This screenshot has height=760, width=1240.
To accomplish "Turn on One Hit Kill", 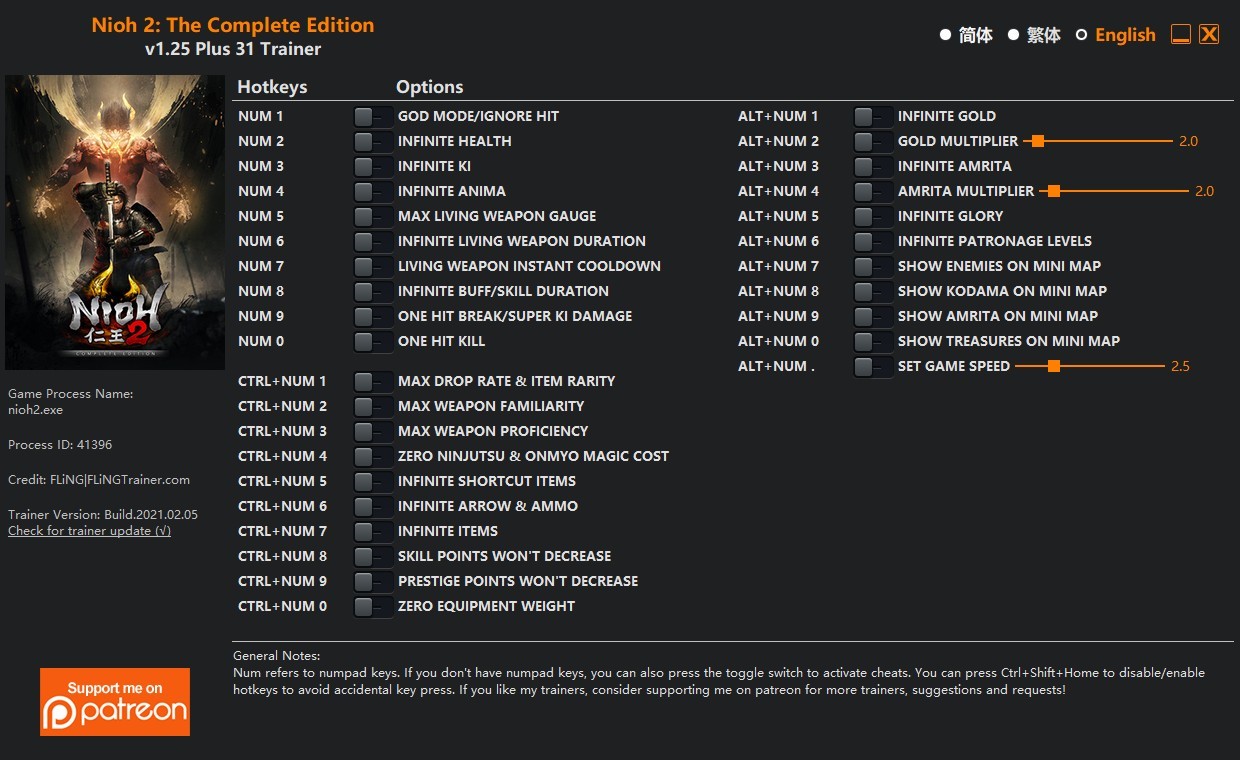I will point(373,342).
